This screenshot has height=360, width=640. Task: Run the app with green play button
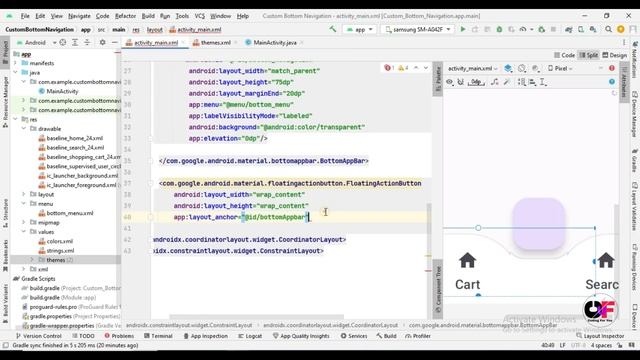(x=463, y=29)
